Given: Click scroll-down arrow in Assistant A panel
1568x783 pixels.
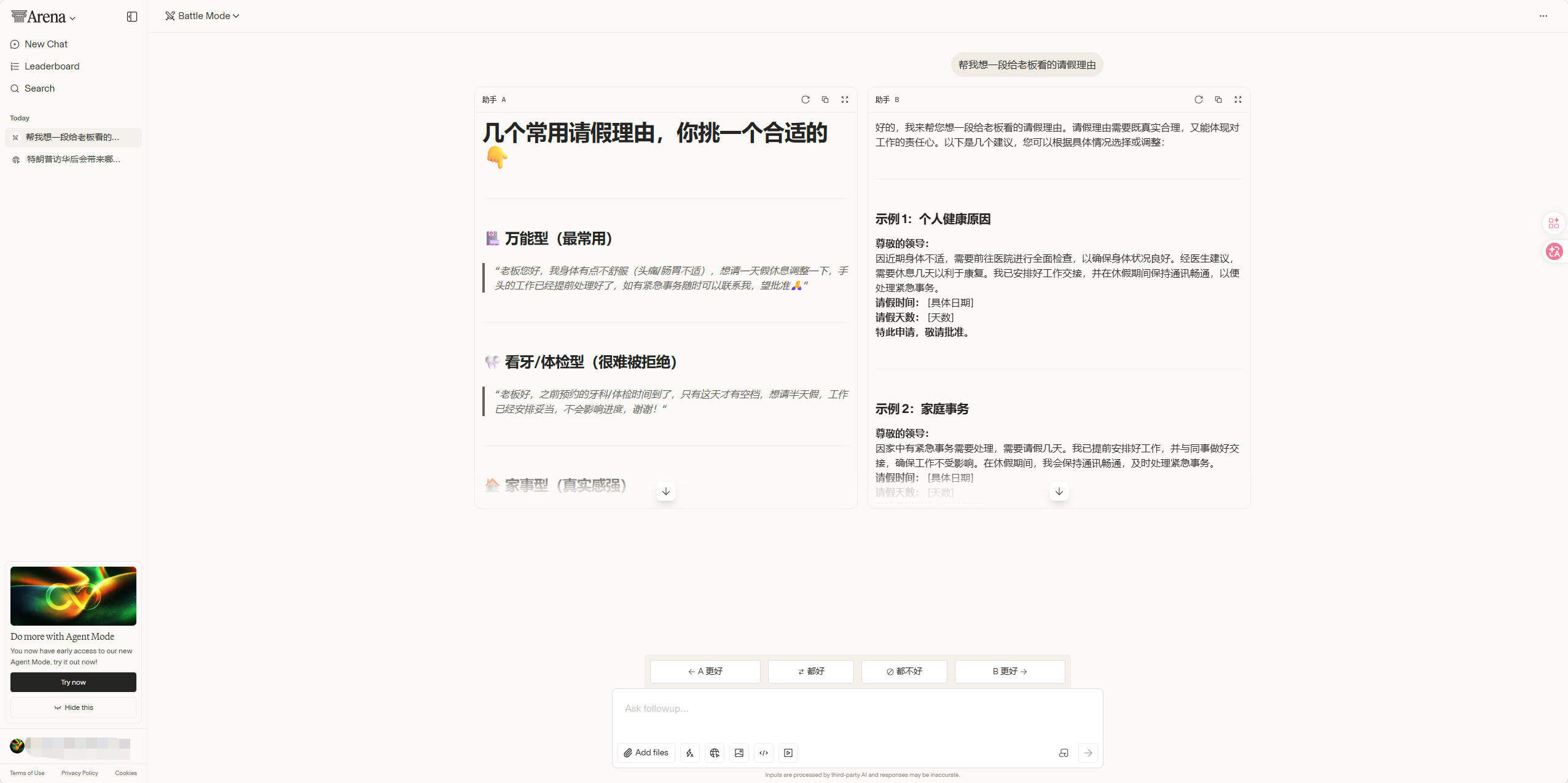Looking at the screenshot, I should tap(665, 491).
